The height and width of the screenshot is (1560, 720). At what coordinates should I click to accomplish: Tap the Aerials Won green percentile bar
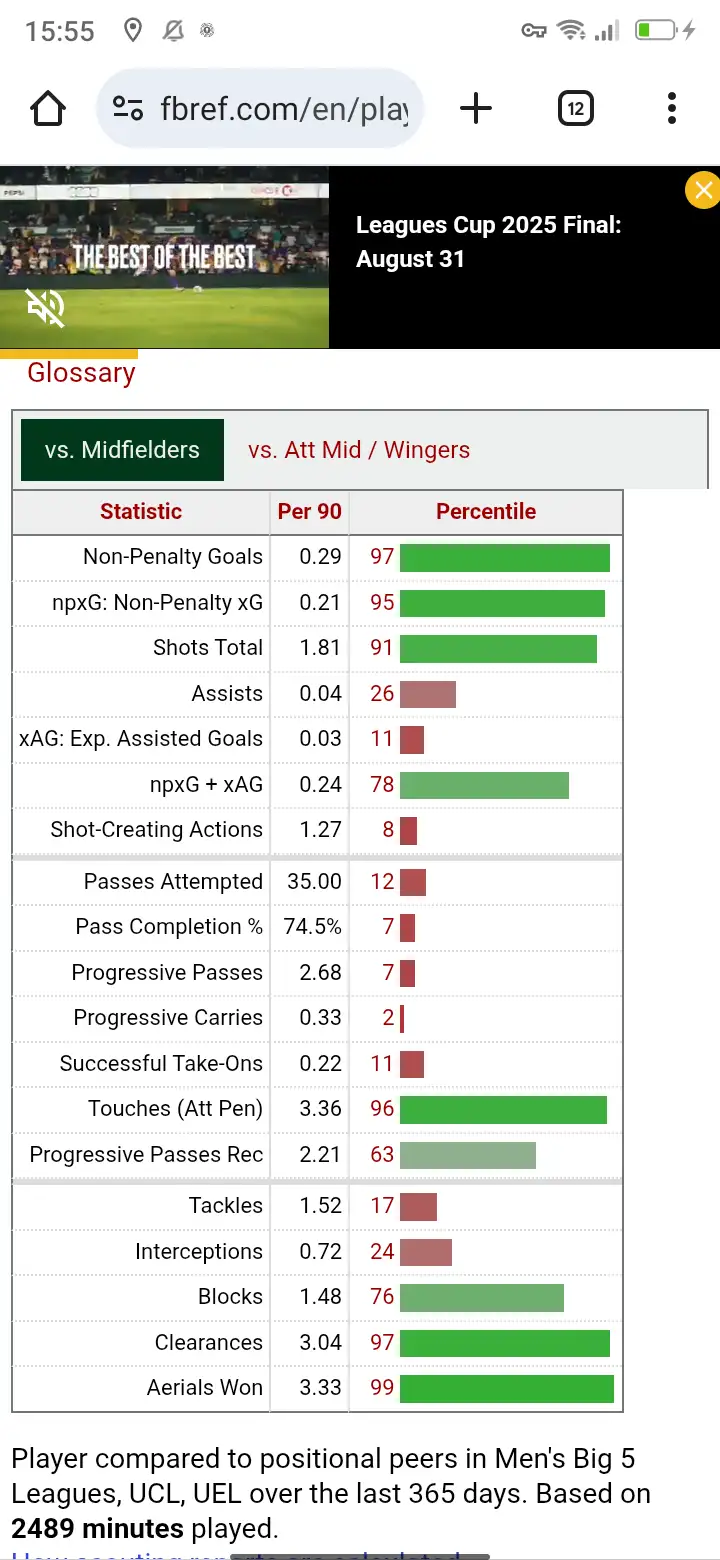click(x=506, y=1388)
